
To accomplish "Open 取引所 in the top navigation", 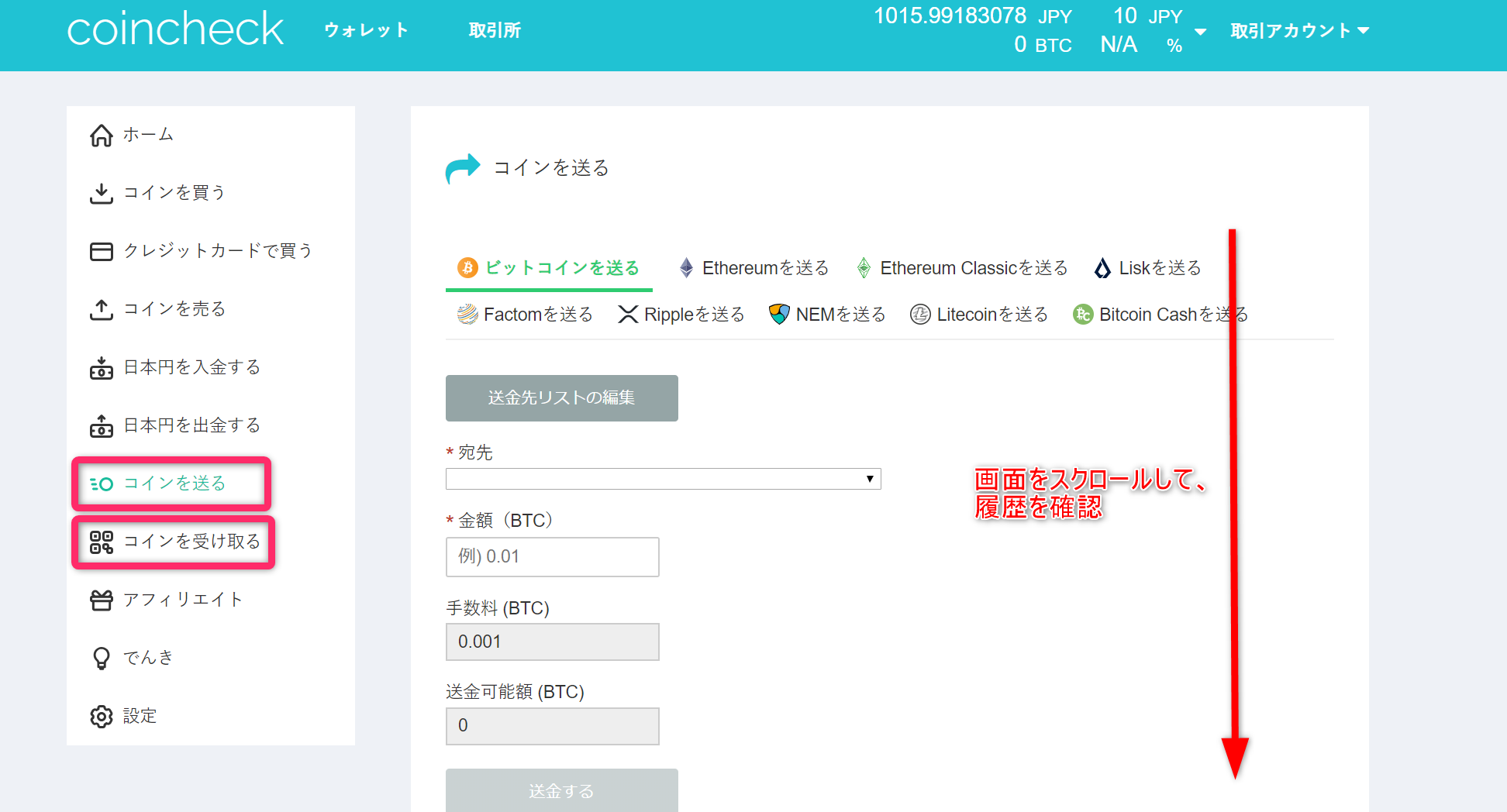I will [x=495, y=30].
